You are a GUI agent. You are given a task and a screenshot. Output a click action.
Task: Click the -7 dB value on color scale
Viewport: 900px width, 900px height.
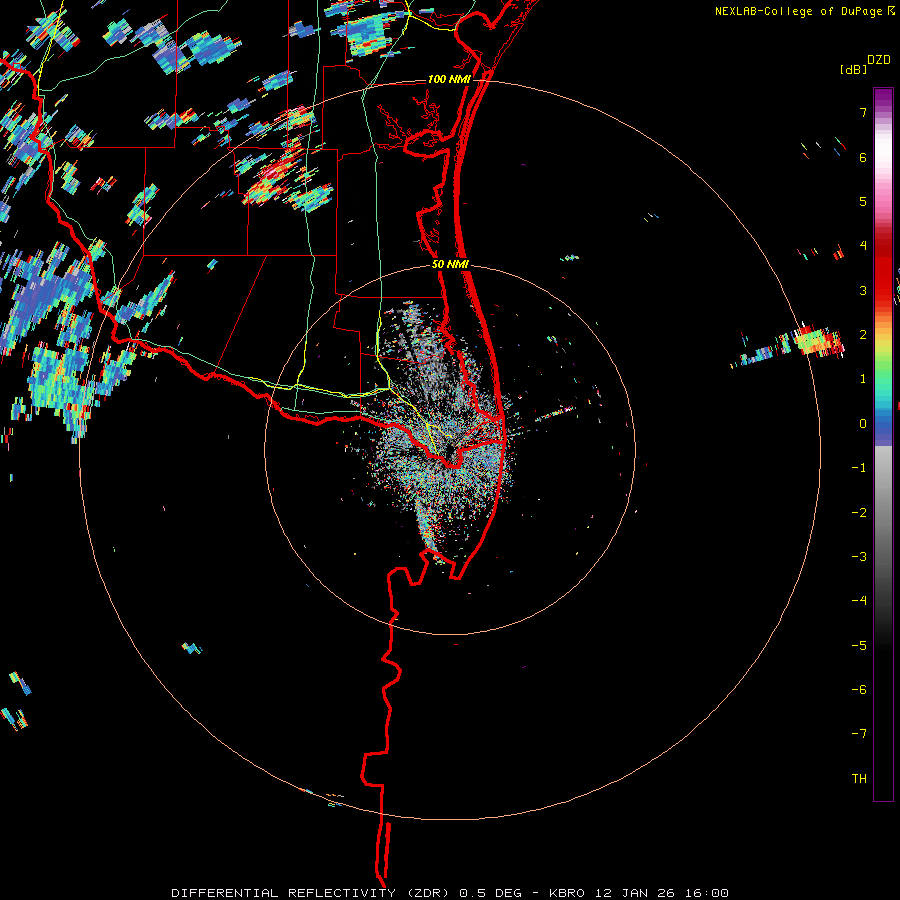tap(859, 734)
